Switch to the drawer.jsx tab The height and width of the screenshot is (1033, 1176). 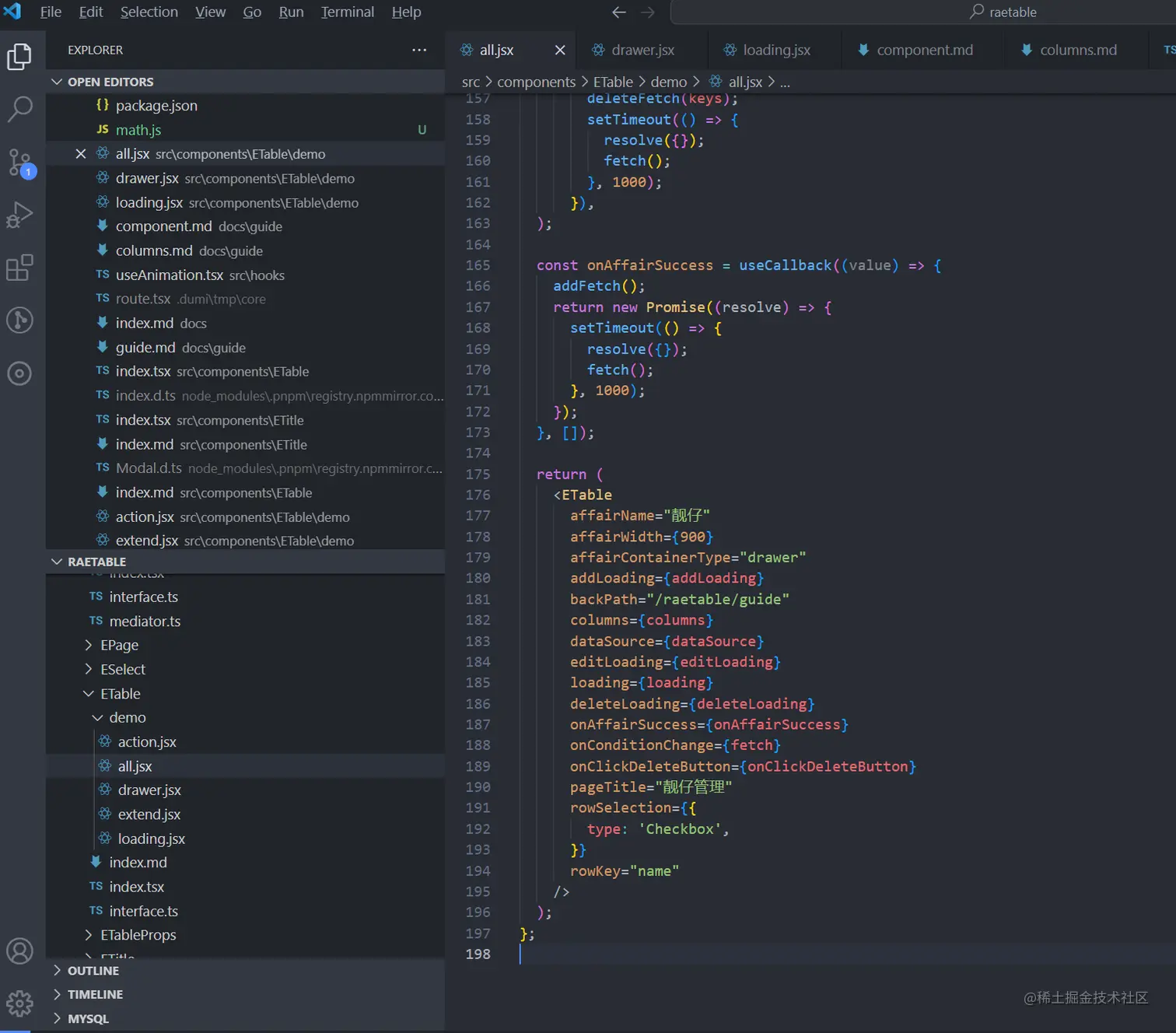pyautogui.click(x=642, y=50)
